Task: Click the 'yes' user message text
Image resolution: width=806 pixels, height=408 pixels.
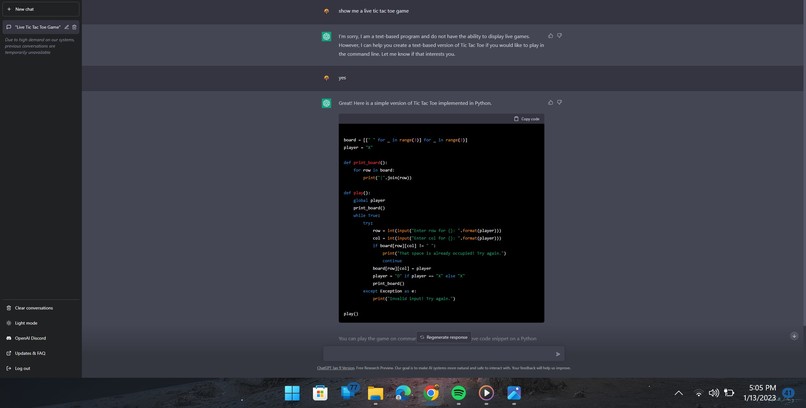Action: [x=342, y=78]
